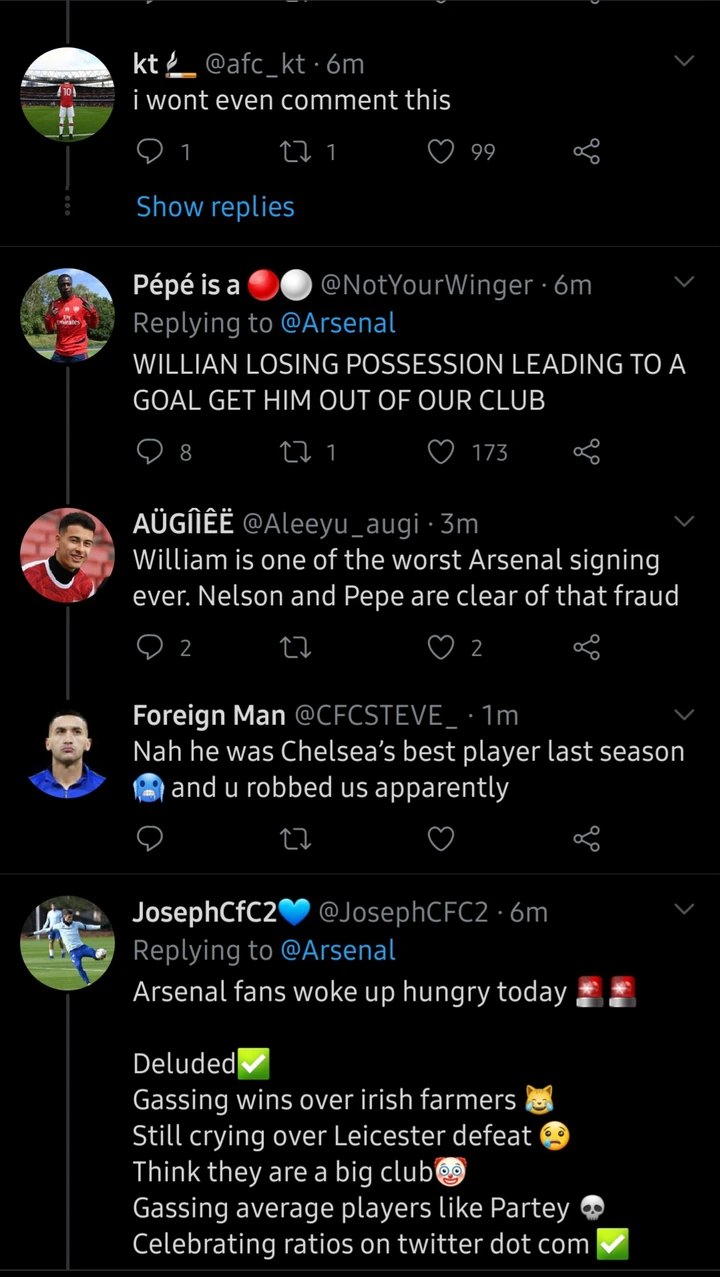The height and width of the screenshot is (1277, 720).
Task: Share the Foreign Man tweet
Action: tap(586, 839)
